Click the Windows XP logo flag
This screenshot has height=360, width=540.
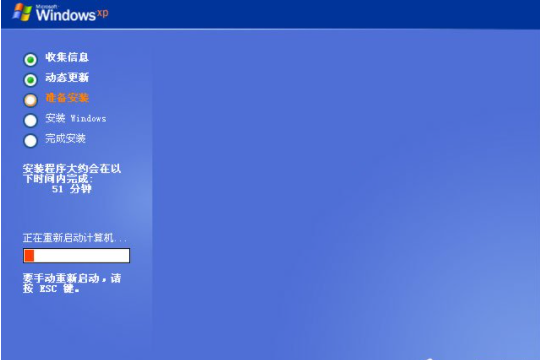coord(22,12)
